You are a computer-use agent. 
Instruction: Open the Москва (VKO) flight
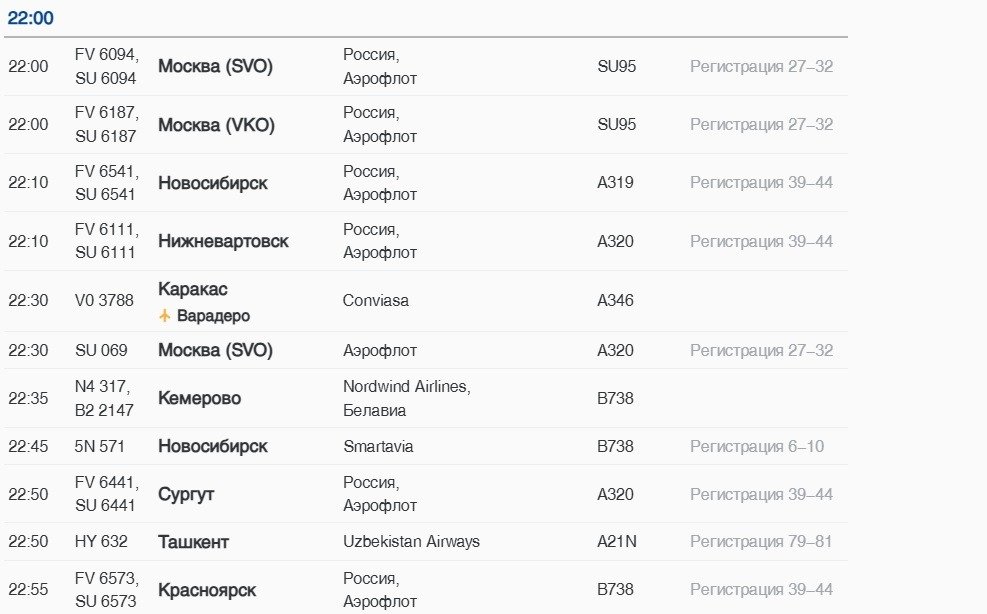(216, 125)
